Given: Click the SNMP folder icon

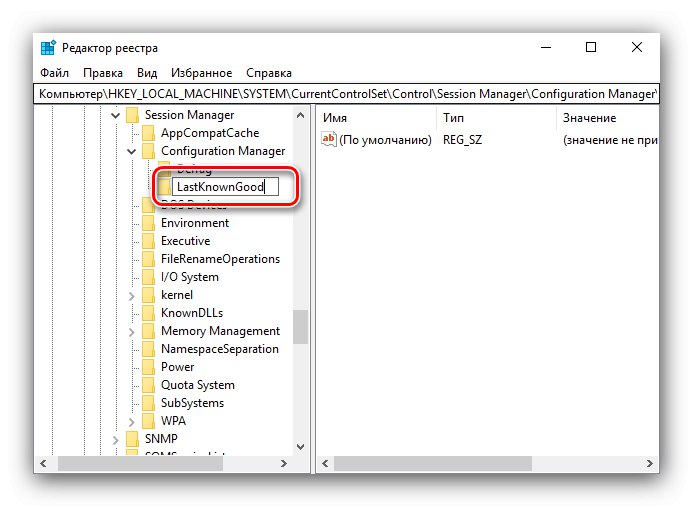Looking at the screenshot, I should 133,440.
